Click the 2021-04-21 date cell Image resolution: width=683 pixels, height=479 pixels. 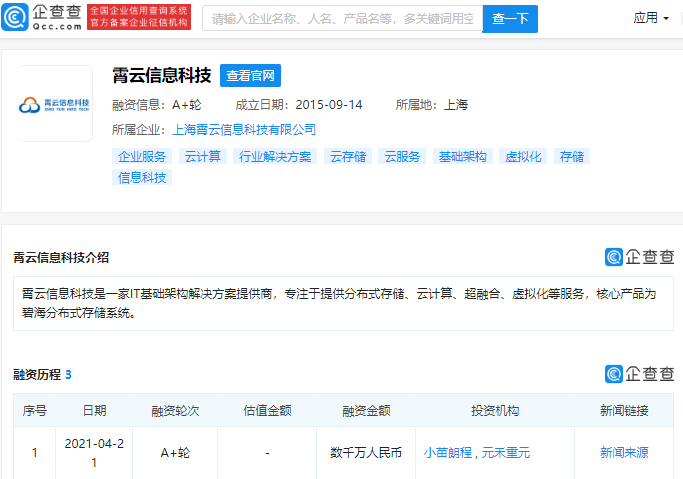(94, 453)
